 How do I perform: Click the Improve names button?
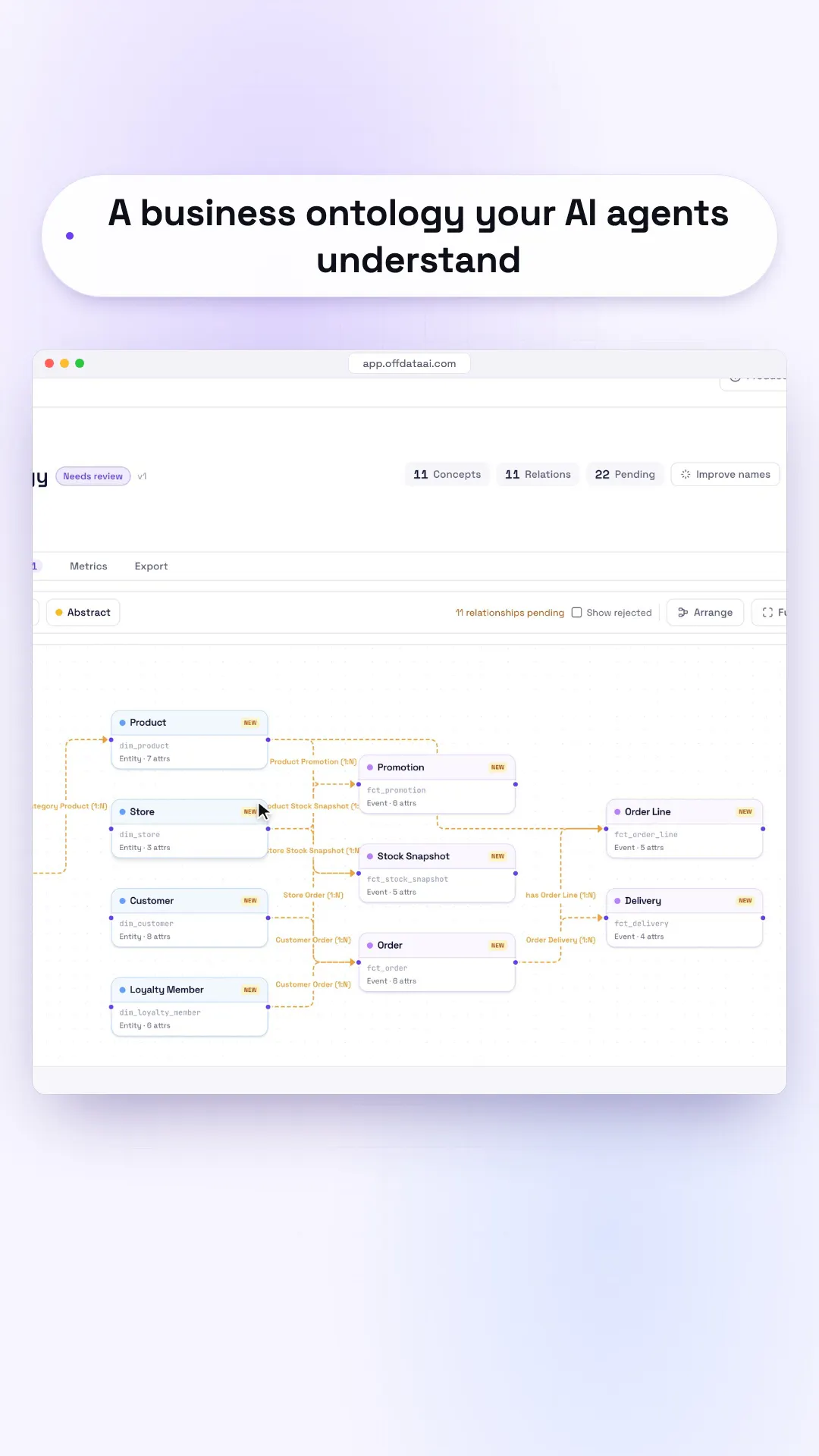(725, 475)
